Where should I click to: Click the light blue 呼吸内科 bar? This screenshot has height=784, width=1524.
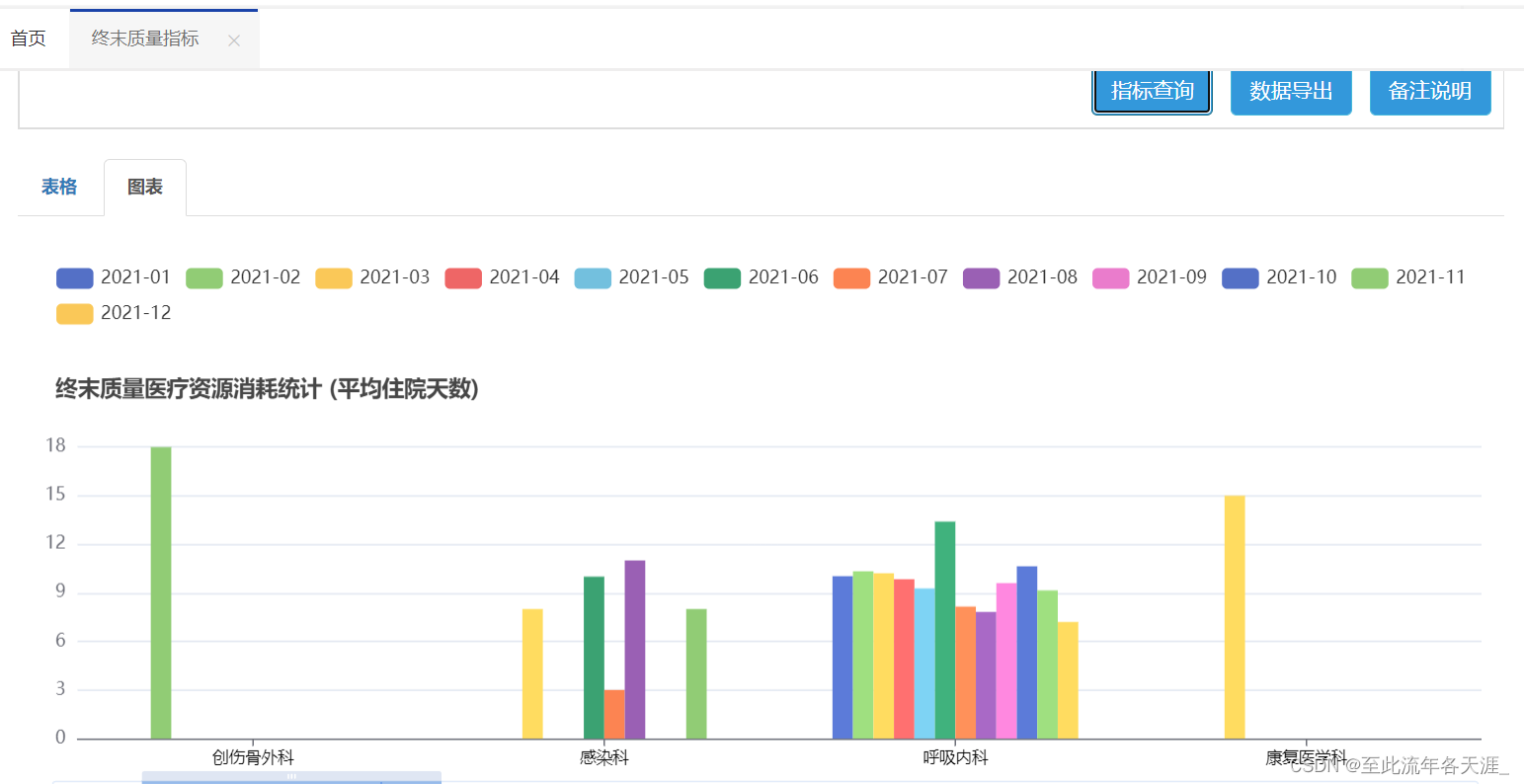[x=924, y=664]
